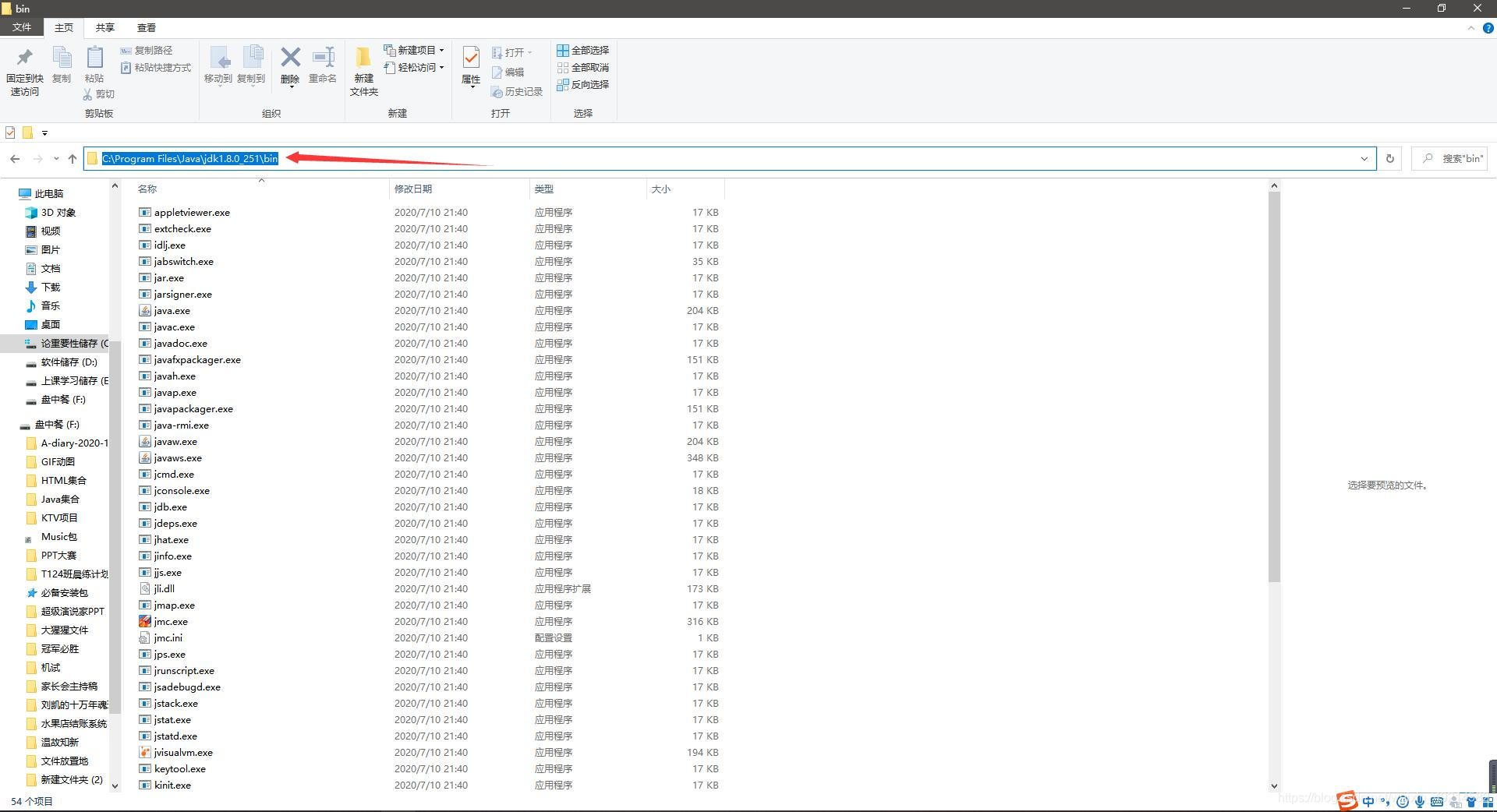
Task: Expand the address bar history dropdown
Action: point(1364,159)
